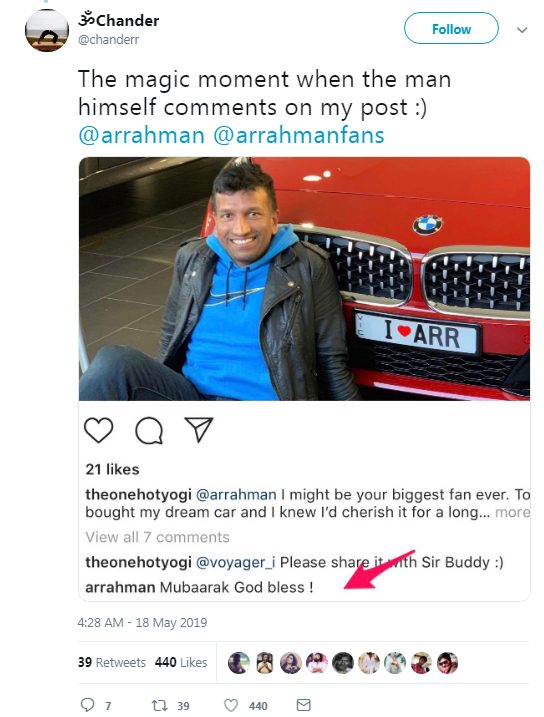
Task: Open the @arrahmanfans mention link
Action: click(299, 135)
